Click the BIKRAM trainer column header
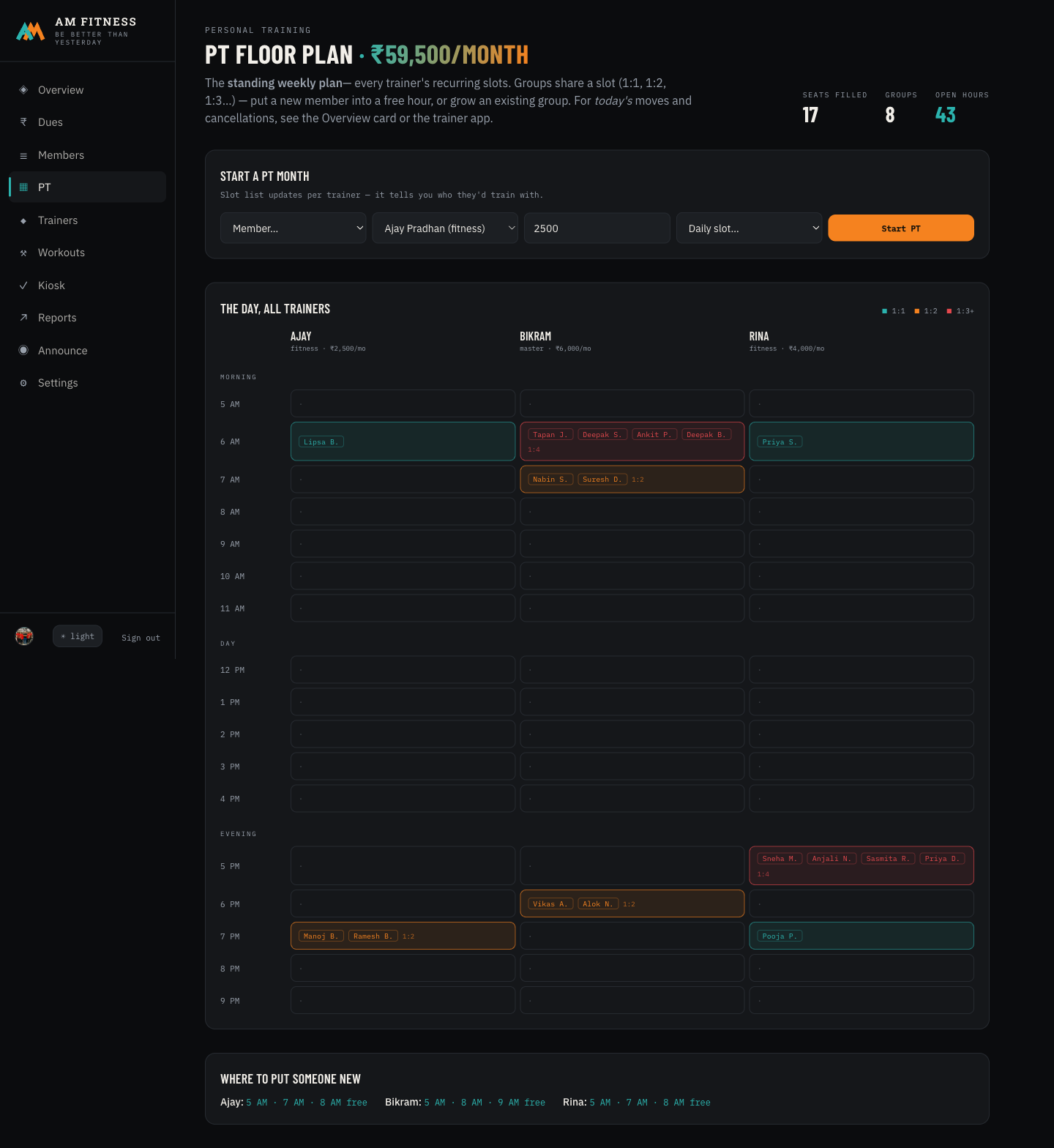 pyautogui.click(x=535, y=336)
